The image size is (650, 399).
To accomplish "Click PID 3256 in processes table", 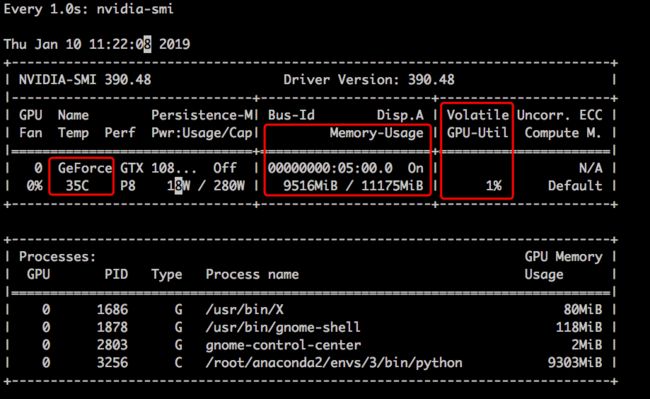I will click(112, 363).
